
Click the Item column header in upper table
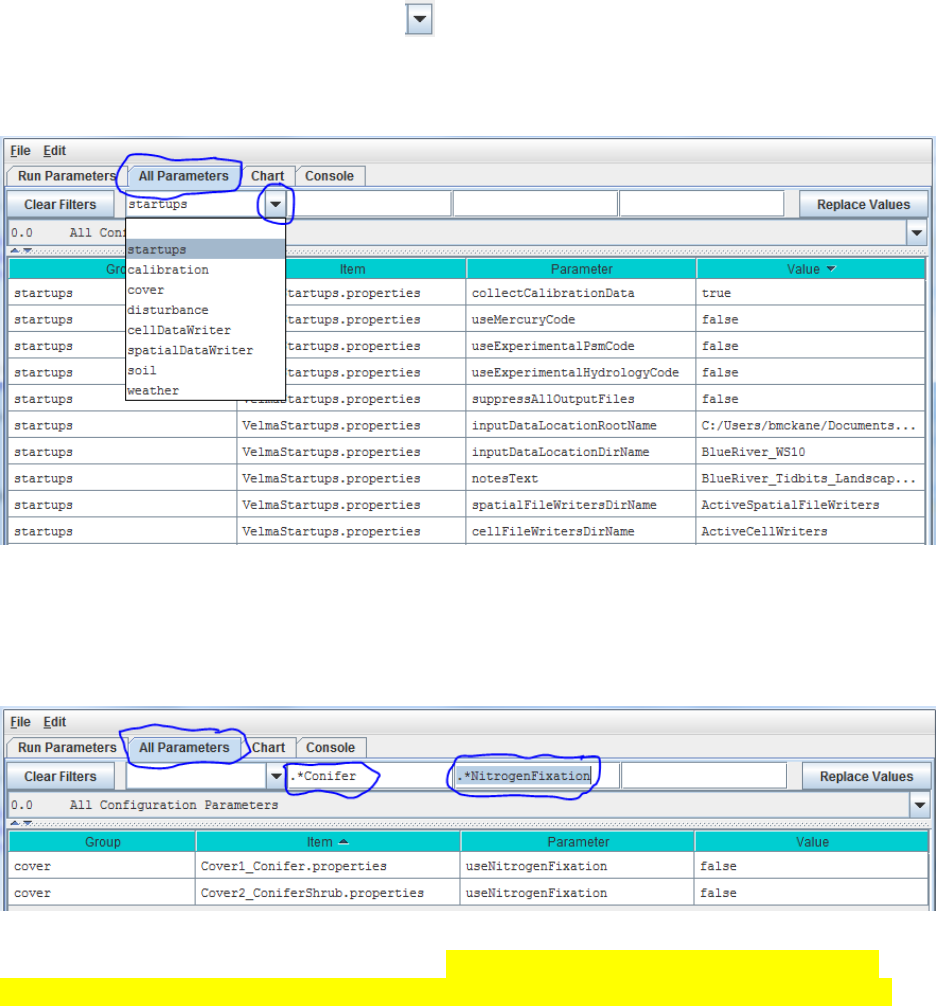pyautogui.click(x=352, y=269)
